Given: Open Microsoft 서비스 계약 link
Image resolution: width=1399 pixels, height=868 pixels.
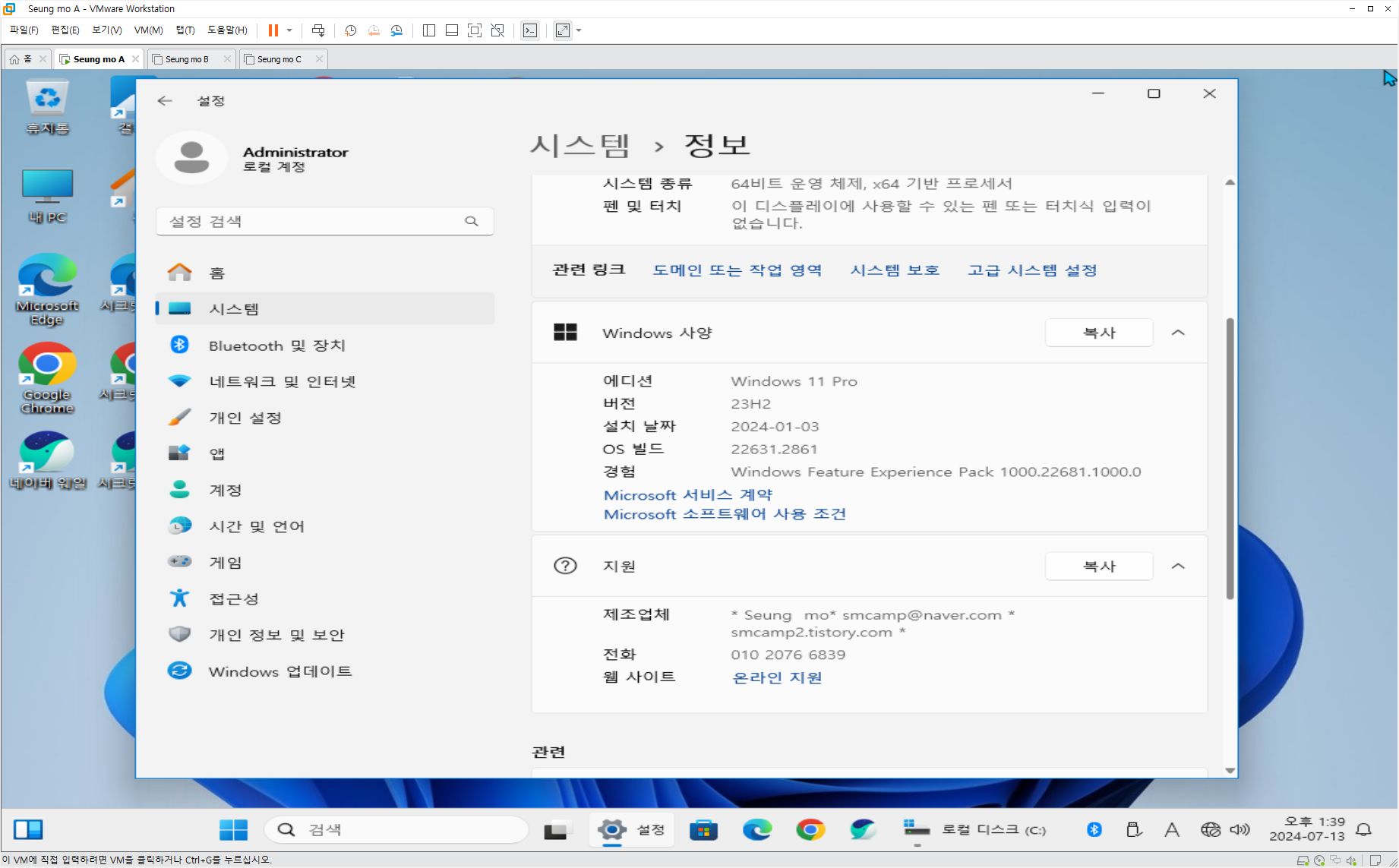Looking at the screenshot, I should click(688, 495).
